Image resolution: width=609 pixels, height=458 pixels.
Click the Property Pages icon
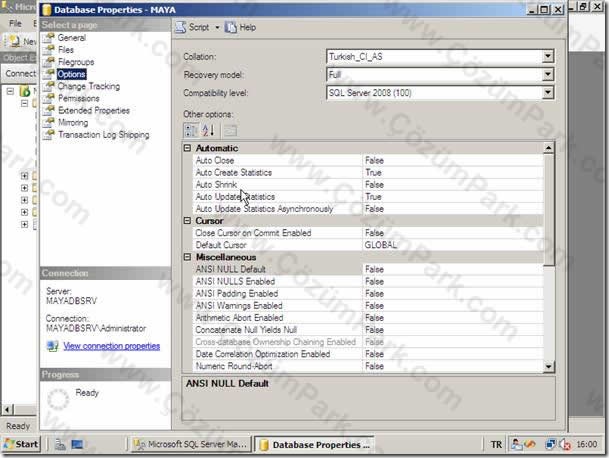click(x=230, y=131)
